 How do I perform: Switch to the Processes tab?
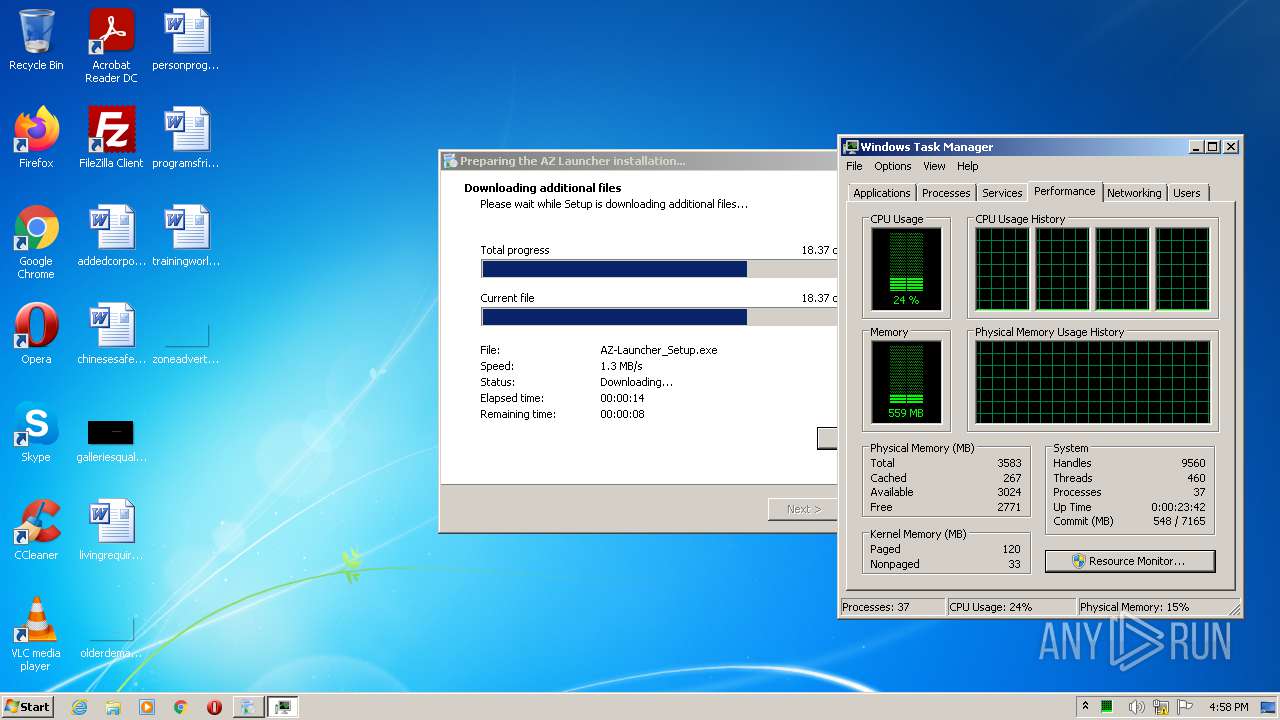coord(946,193)
